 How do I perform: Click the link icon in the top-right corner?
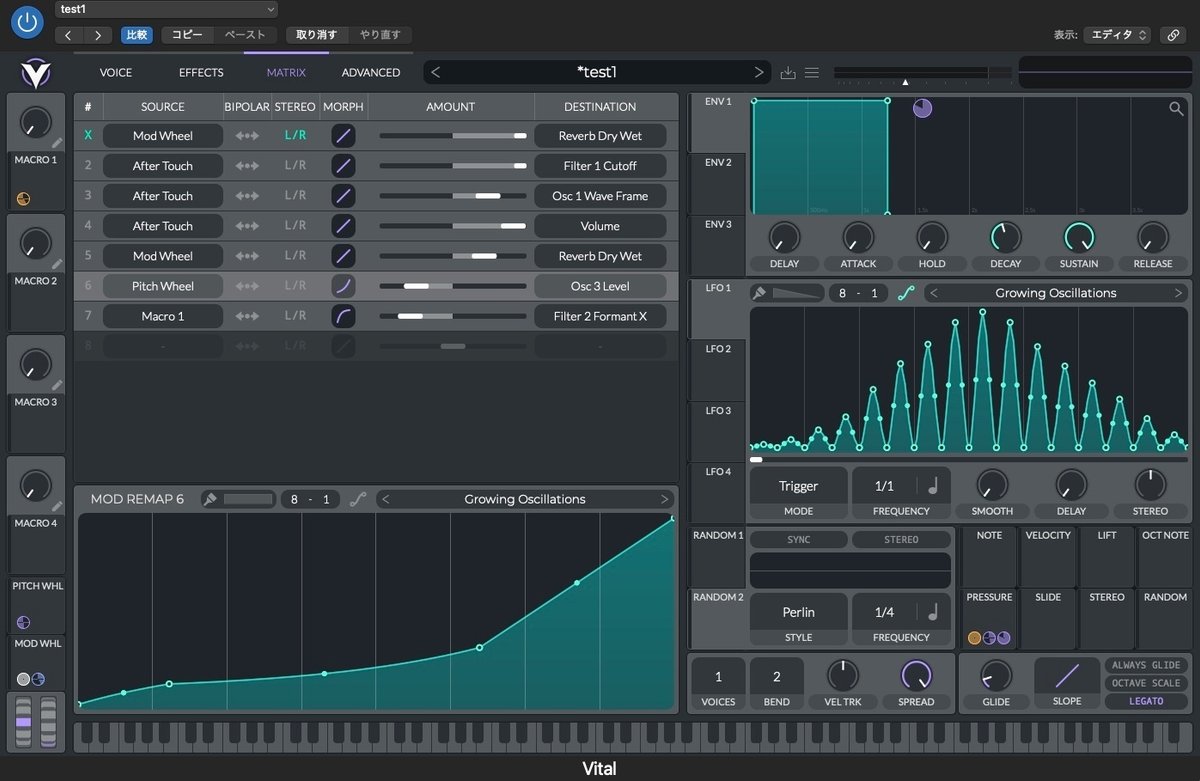pos(1173,34)
